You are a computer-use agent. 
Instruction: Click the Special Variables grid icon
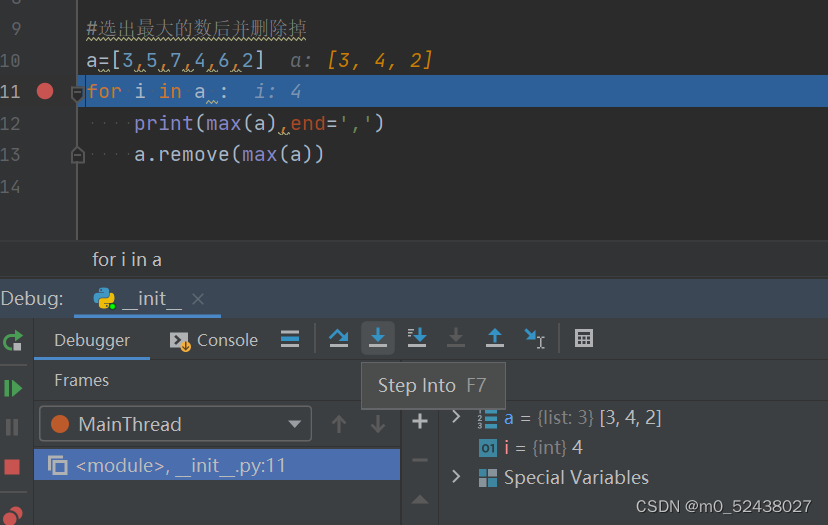487,477
